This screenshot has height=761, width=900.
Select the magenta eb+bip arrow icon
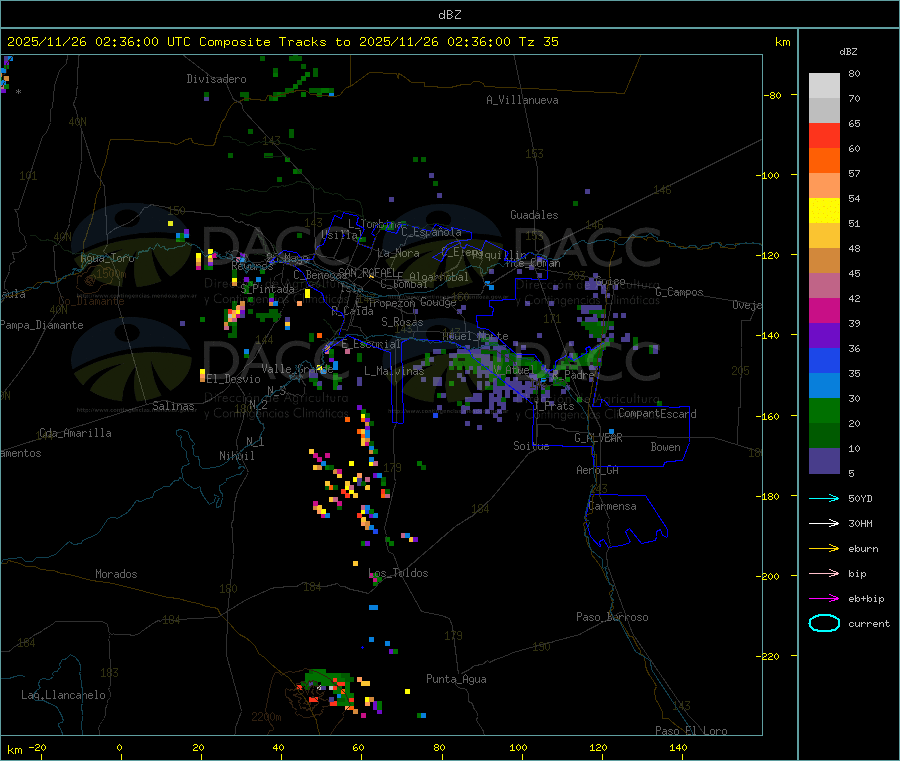pos(823,598)
